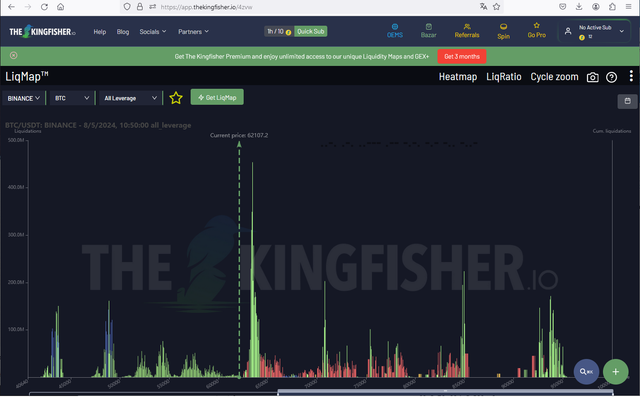
Task: Open the Help page
Action: (x=100, y=31)
